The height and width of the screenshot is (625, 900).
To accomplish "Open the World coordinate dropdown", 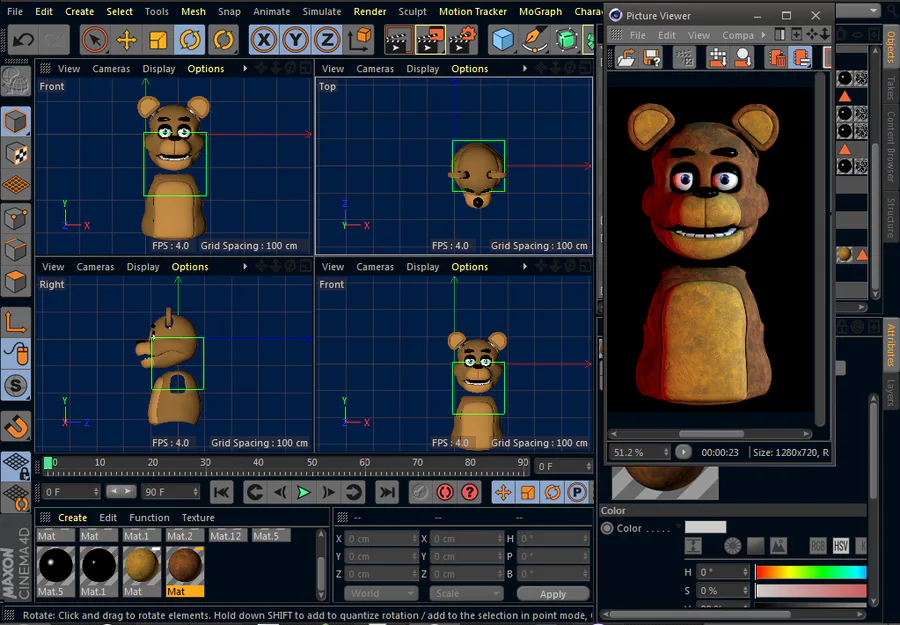I will [x=381, y=593].
